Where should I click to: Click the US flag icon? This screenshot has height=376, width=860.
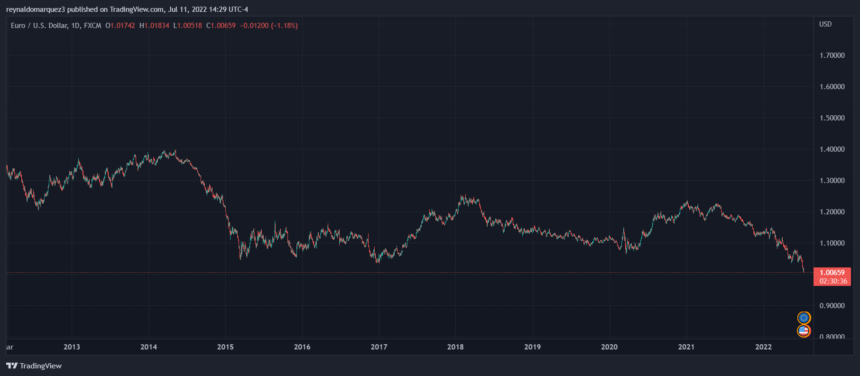click(804, 331)
